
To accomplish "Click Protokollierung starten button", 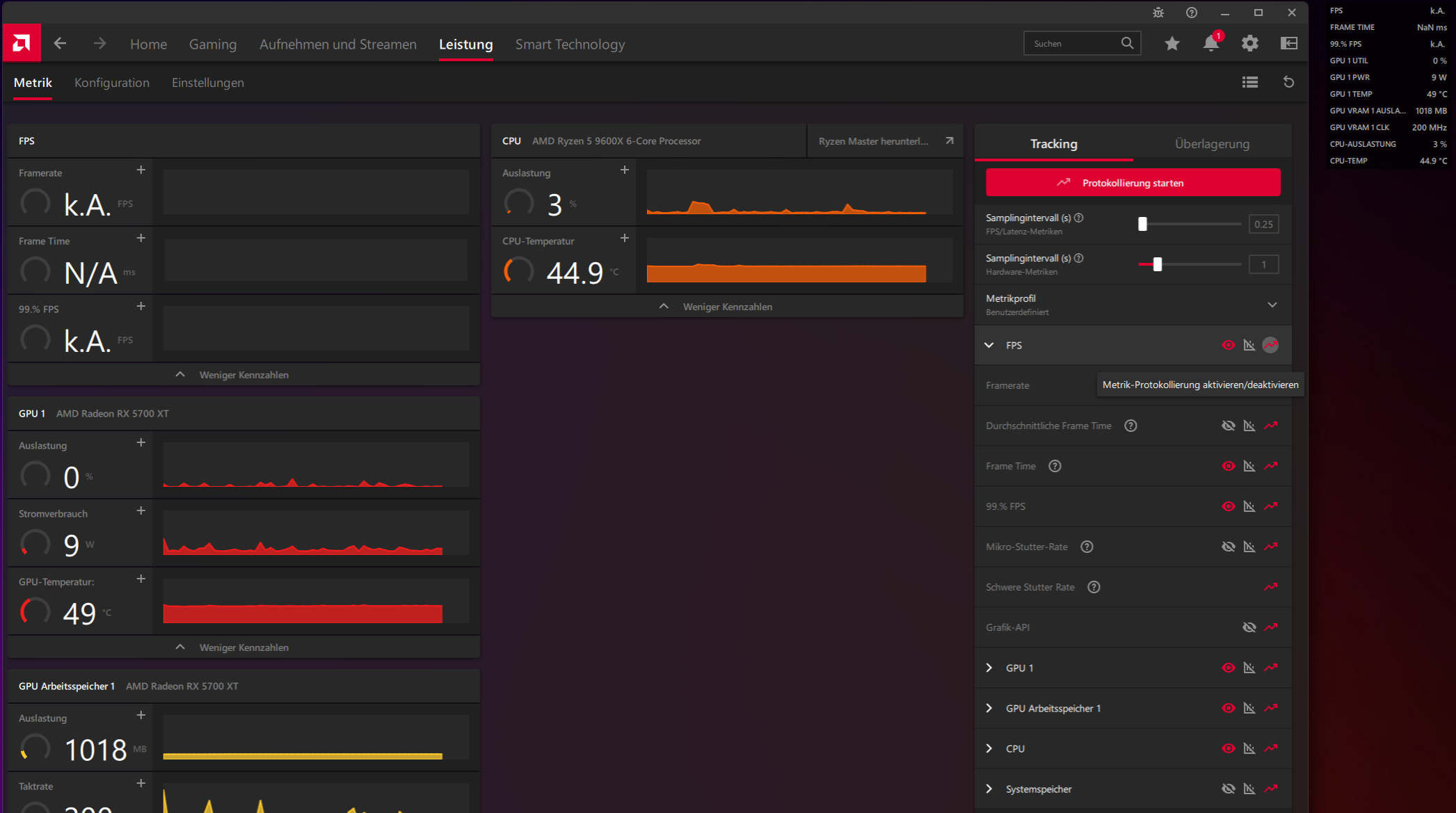I will point(1133,183).
